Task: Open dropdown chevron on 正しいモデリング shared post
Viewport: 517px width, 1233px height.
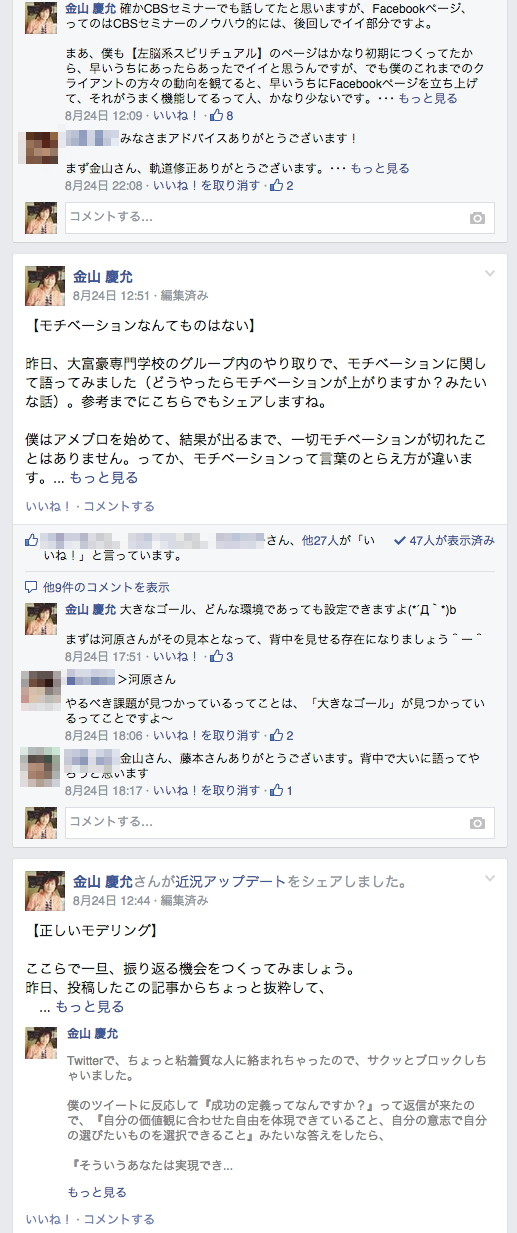Action: [490, 879]
